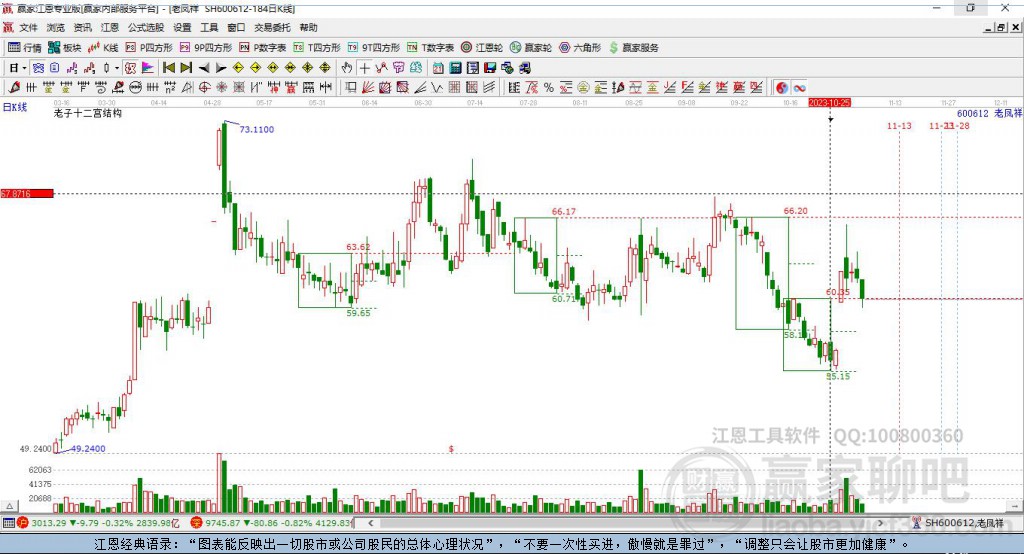Open 赢家服务 service link
The height and width of the screenshot is (554, 1024).
[x=633, y=48]
